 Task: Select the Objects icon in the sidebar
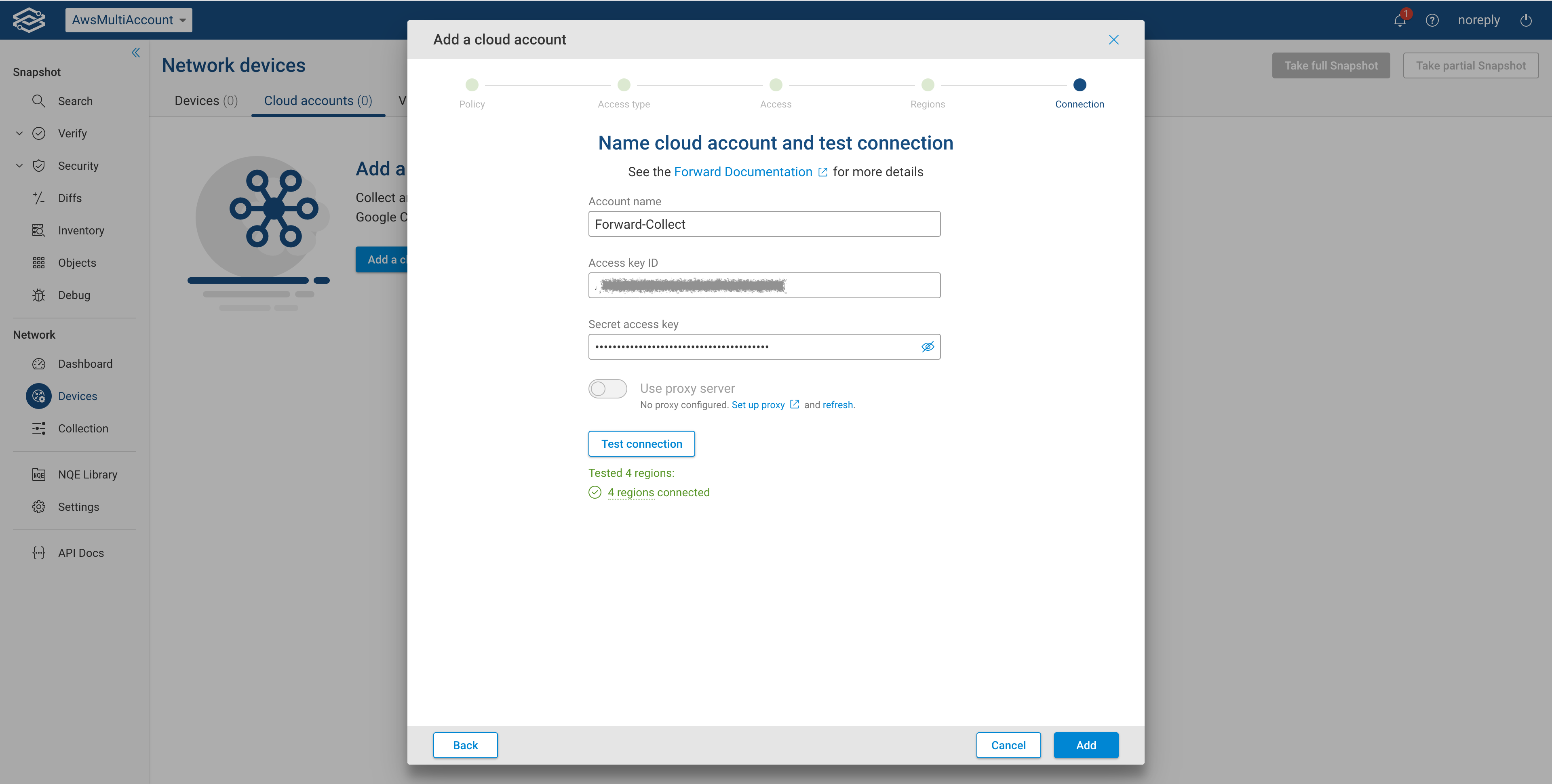[38, 263]
